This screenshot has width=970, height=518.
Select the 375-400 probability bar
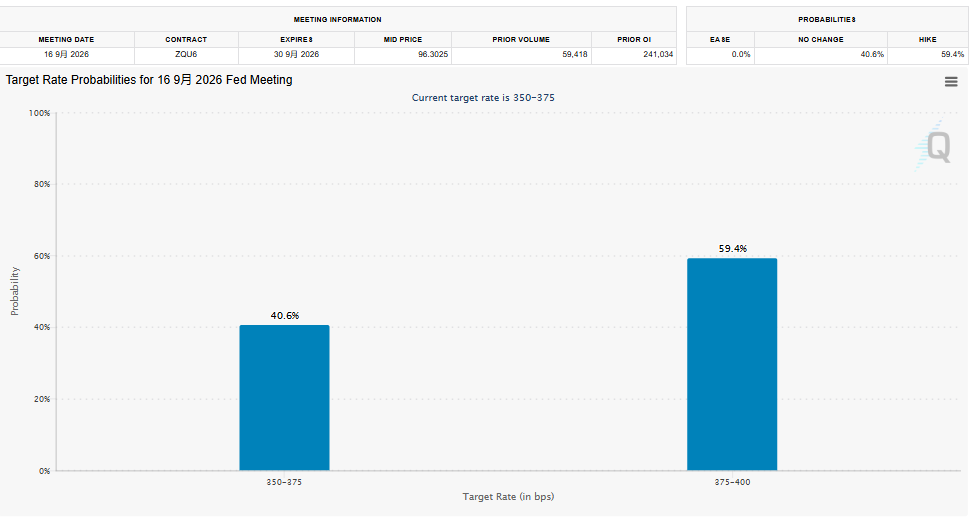pos(732,365)
